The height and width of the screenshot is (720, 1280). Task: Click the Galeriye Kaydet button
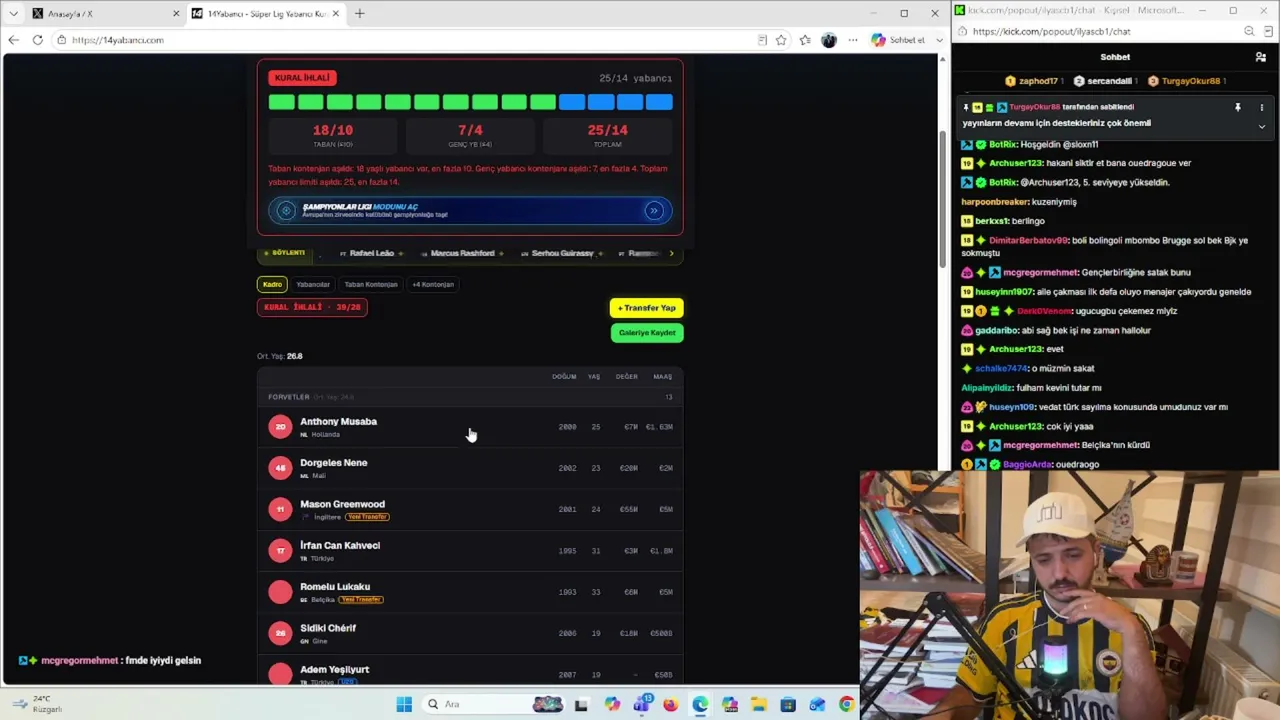tap(647, 333)
